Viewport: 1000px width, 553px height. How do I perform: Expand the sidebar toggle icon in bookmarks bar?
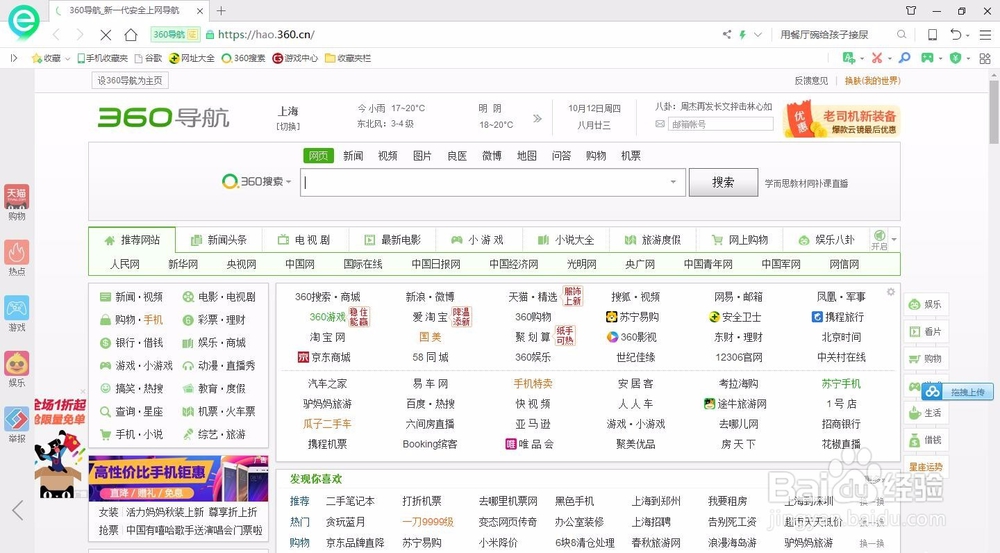click(x=14, y=58)
